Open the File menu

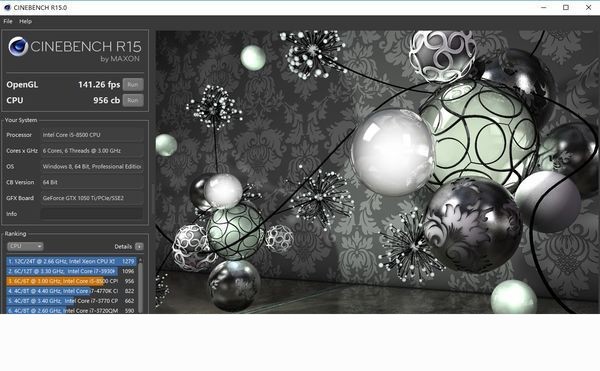(x=8, y=21)
